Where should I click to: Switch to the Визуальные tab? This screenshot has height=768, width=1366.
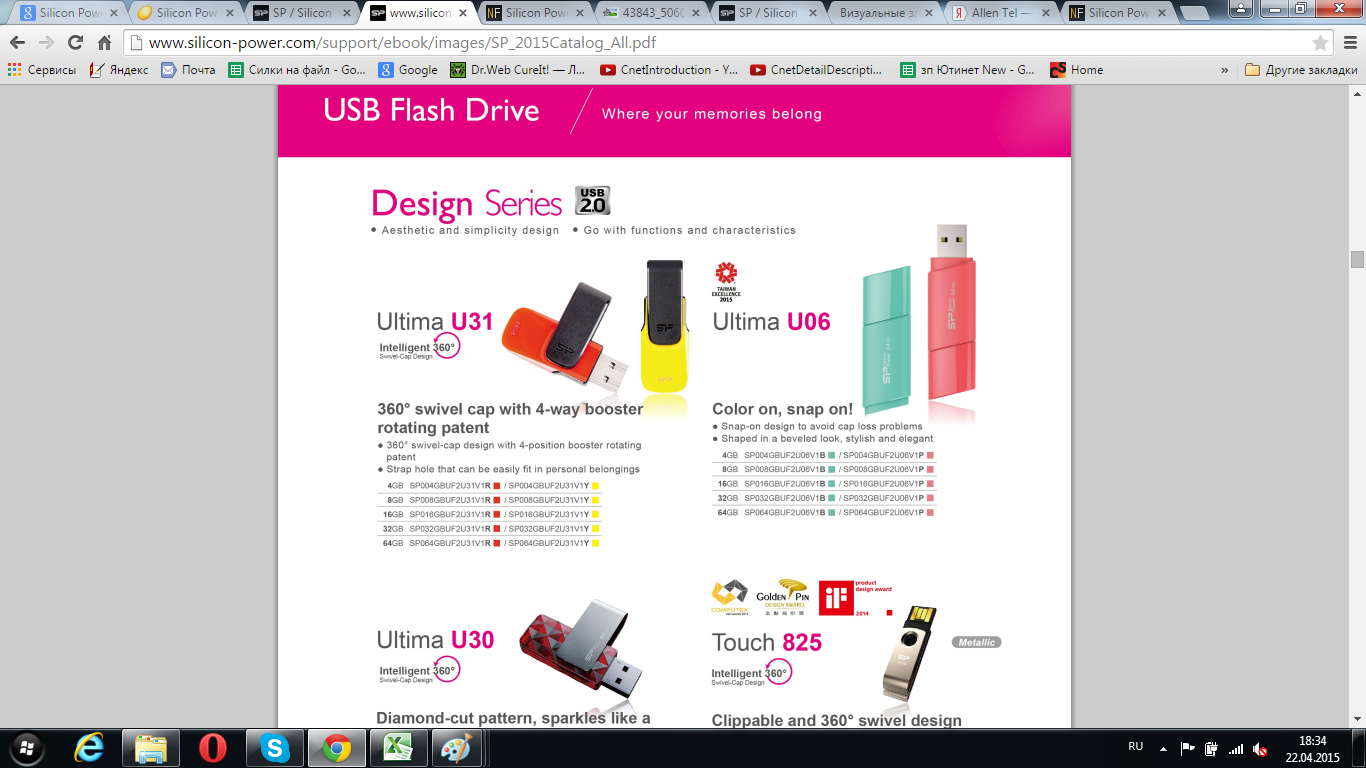click(x=885, y=13)
